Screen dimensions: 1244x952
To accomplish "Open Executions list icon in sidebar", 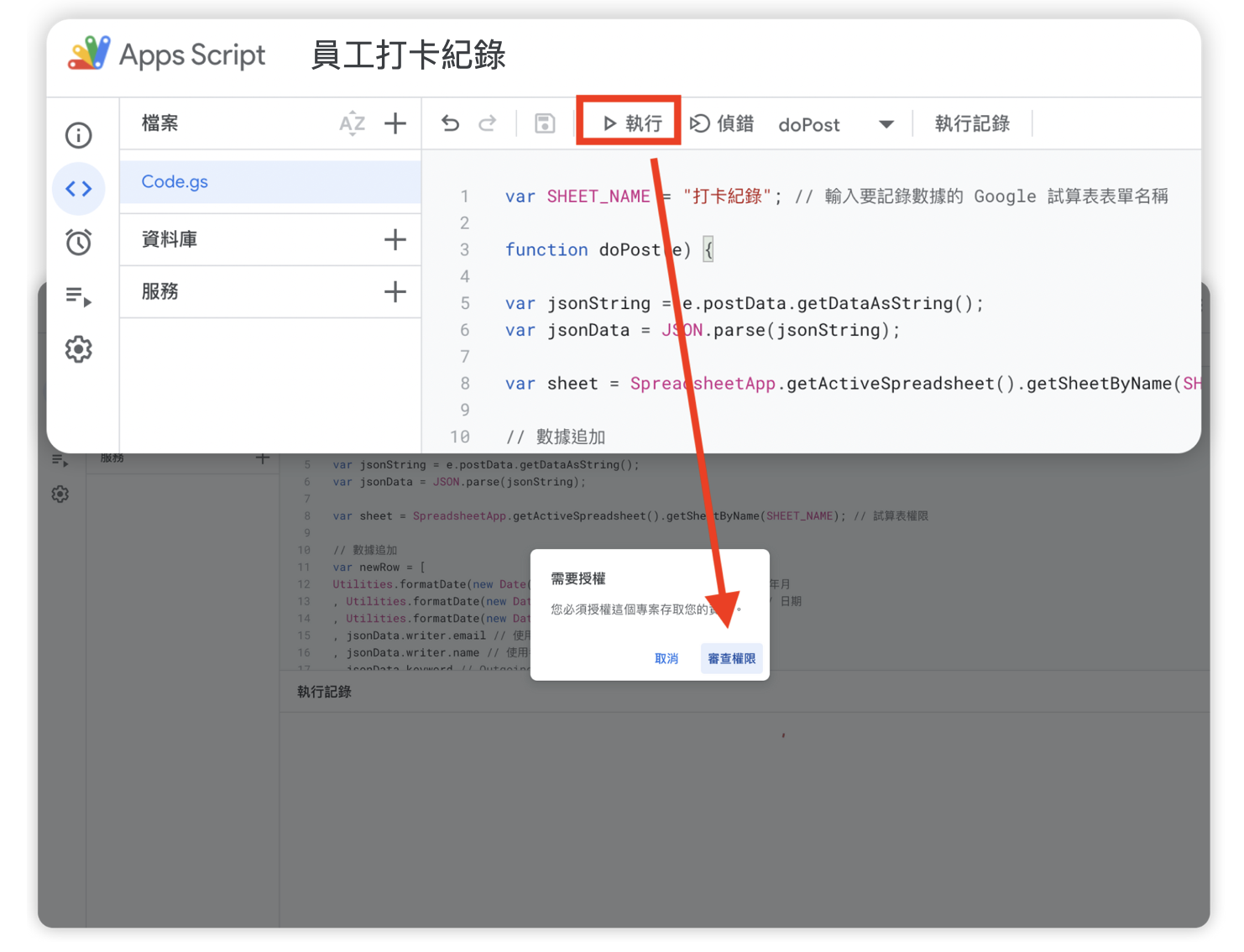I will (x=79, y=296).
